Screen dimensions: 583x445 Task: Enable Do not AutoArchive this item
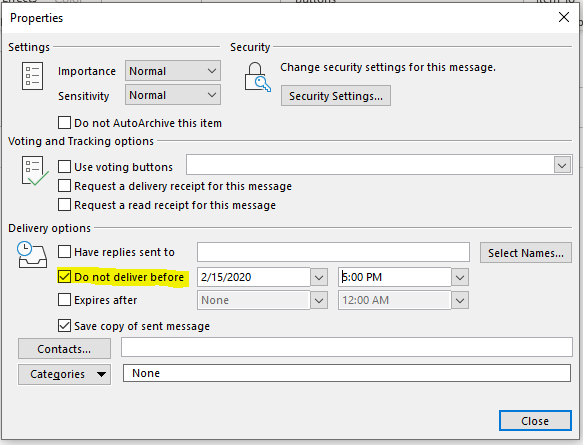tap(64, 123)
